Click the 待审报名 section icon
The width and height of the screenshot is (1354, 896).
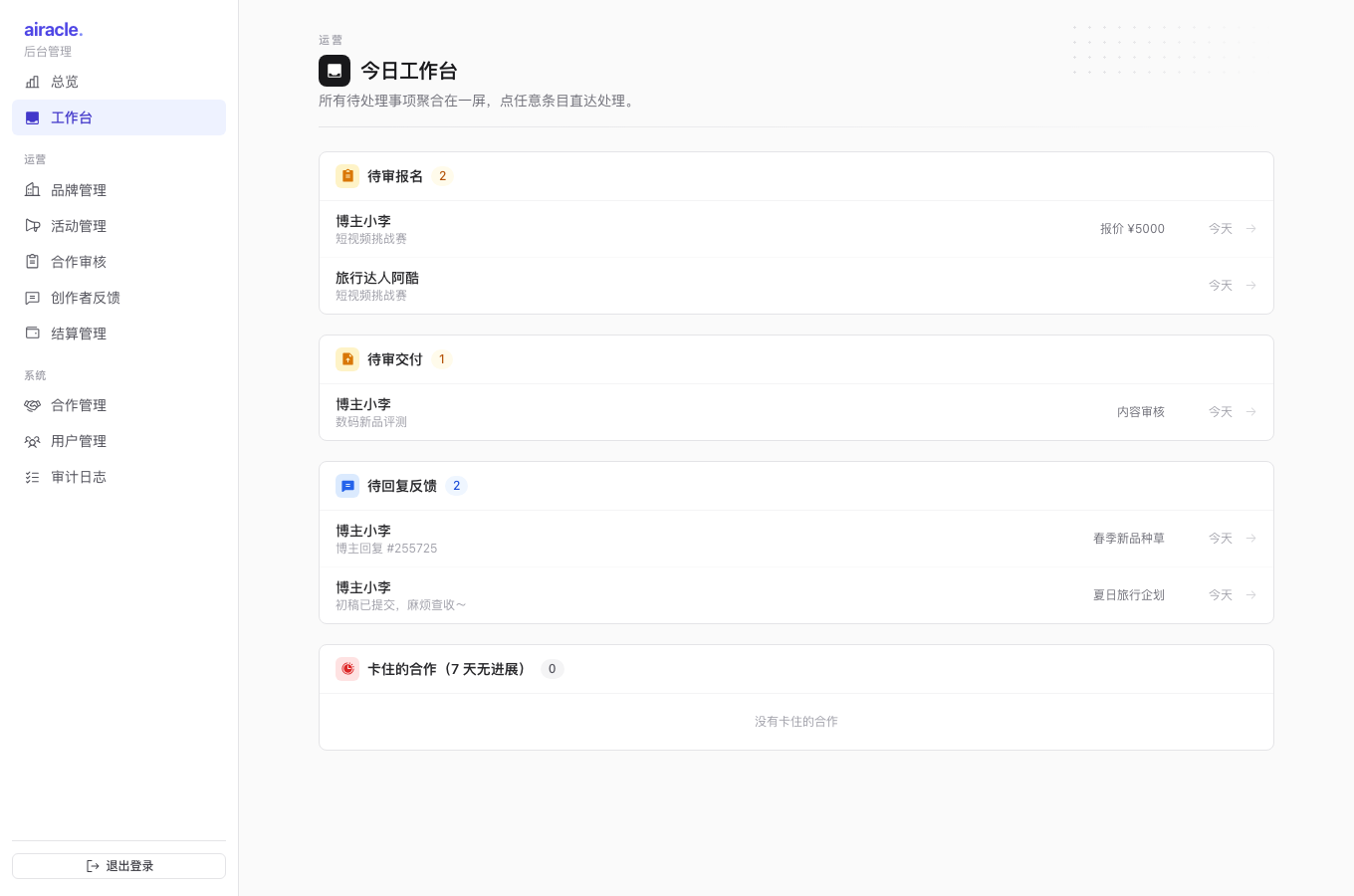(347, 176)
